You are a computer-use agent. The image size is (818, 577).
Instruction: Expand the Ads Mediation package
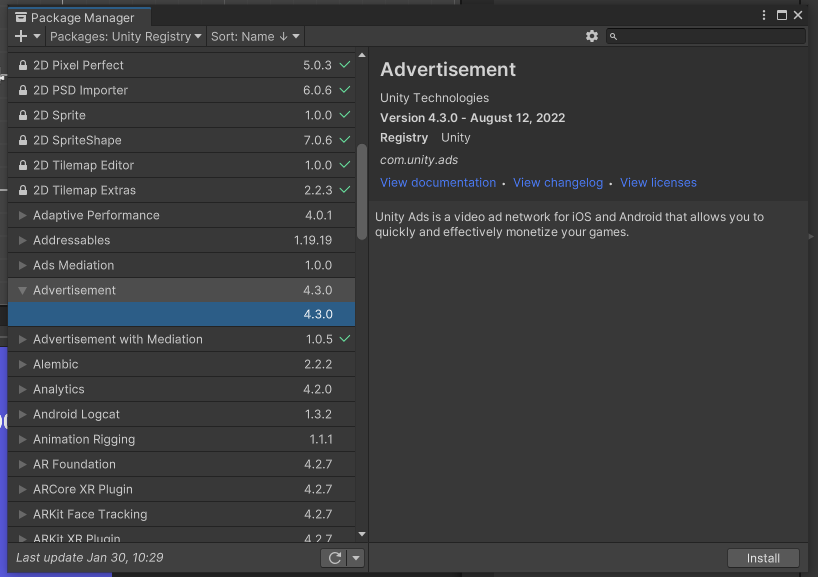22,266
